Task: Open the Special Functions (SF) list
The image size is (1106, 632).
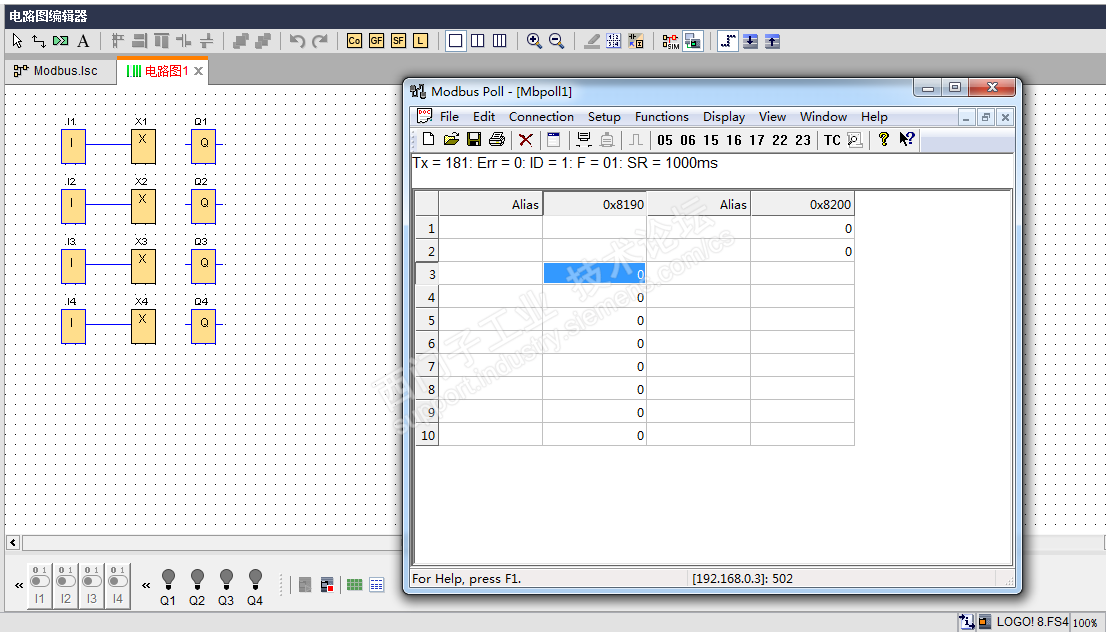Action: point(399,41)
